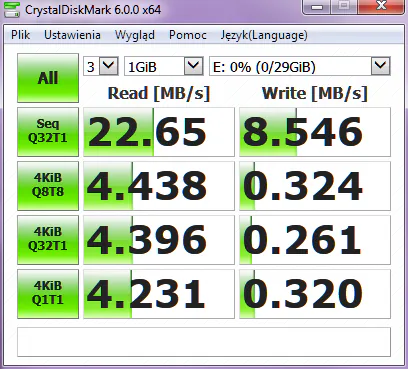Open the Plik menu
The width and height of the screenshot is (408, 369).
20,35
